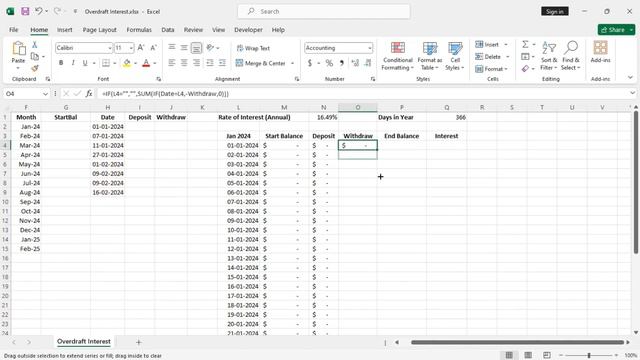Image resolution: width=640 pixels, height=360 pixels.
Task: Switch to Formulas tab
Action: tap(139, 30)
